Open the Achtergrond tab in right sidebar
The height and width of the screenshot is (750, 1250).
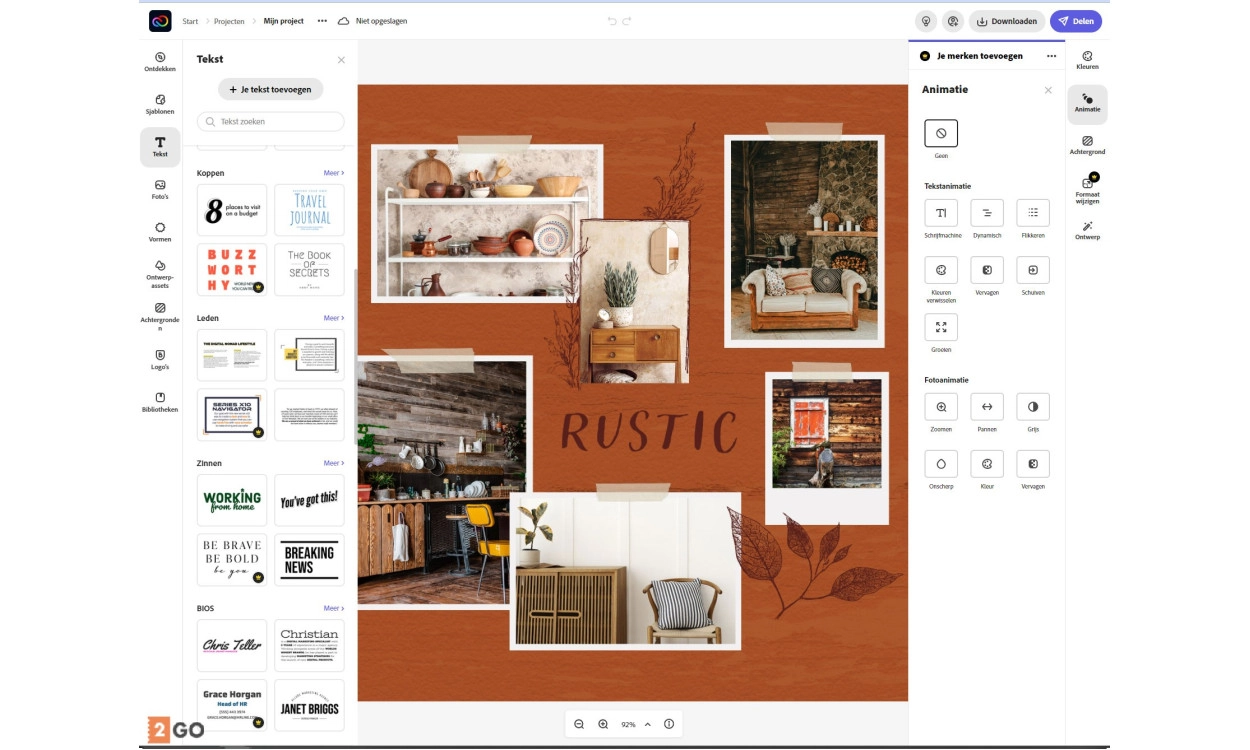pos(1087,146)
